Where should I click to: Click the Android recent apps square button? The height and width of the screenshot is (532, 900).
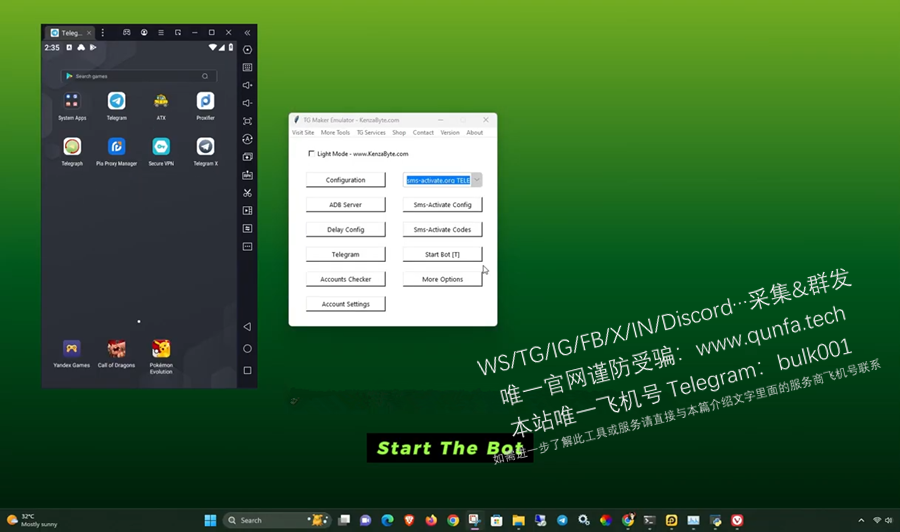247,371
